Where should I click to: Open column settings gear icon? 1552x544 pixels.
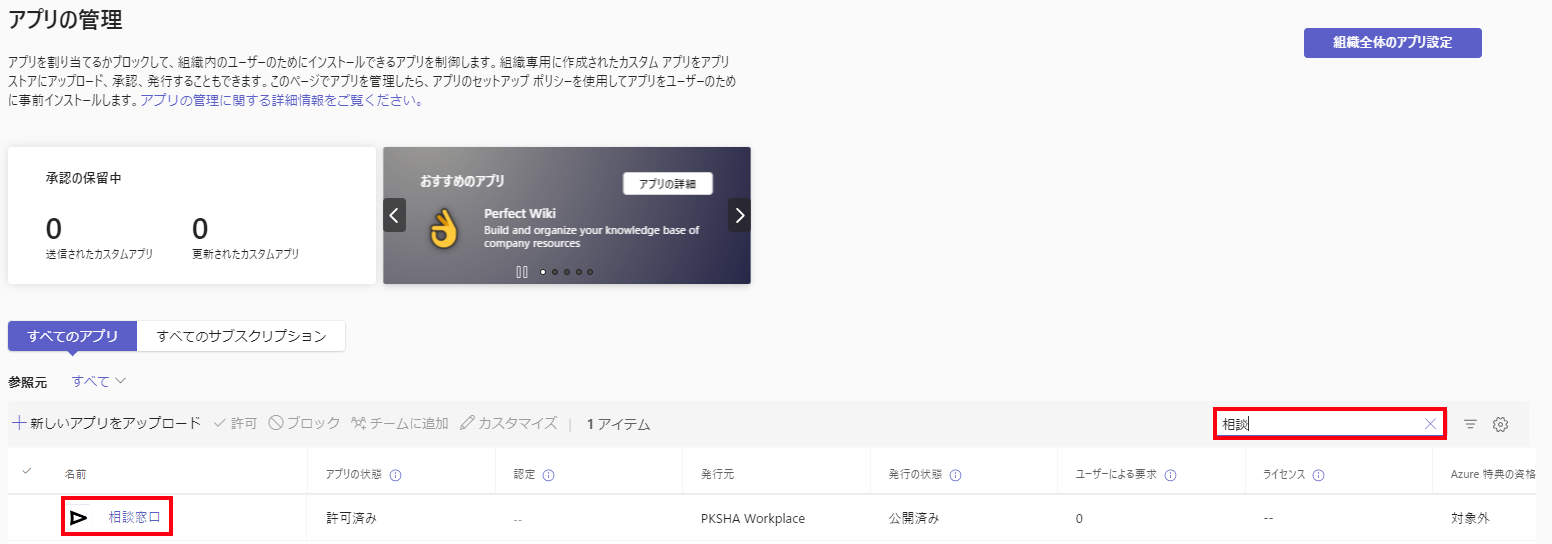pyautogui.click(x=1500, y=424)
